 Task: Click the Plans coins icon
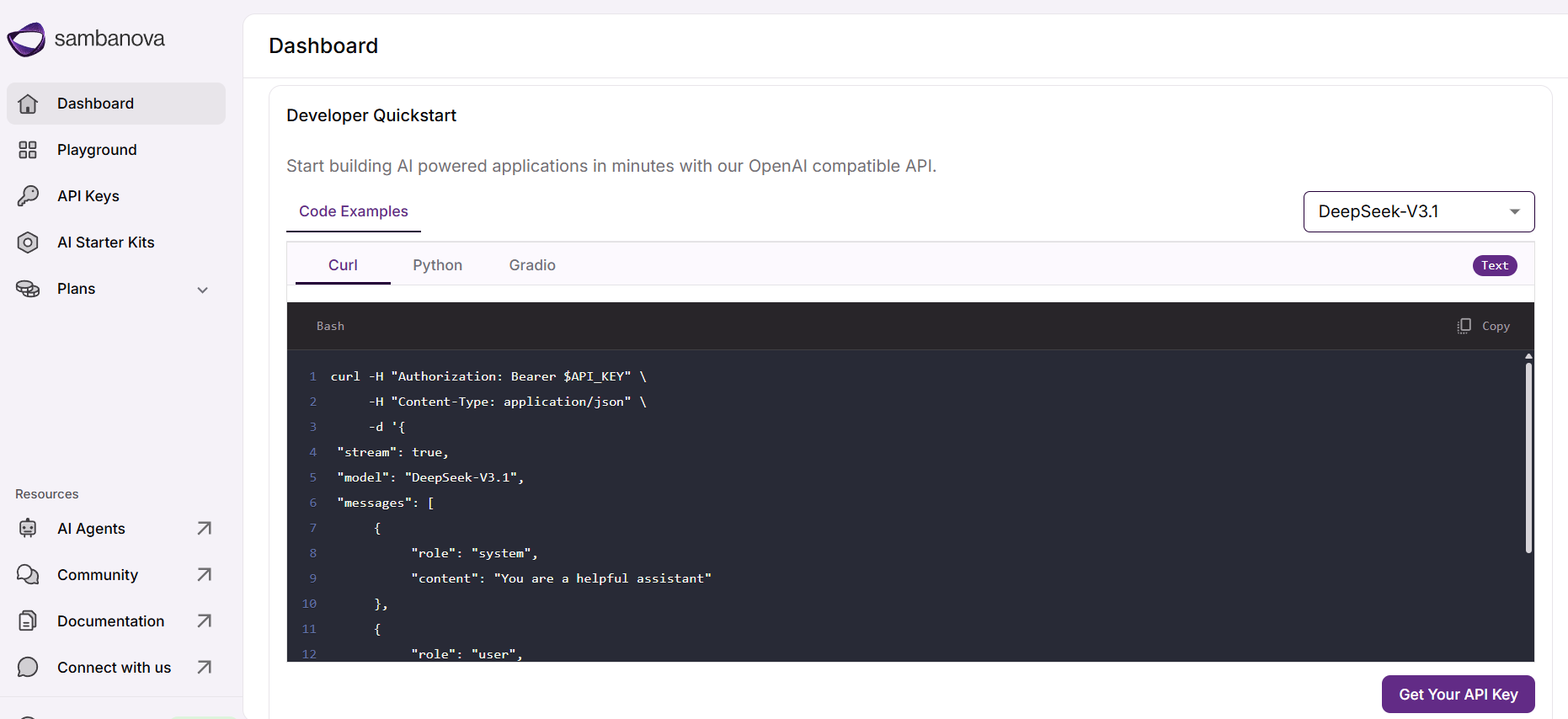tap(28, 289)
